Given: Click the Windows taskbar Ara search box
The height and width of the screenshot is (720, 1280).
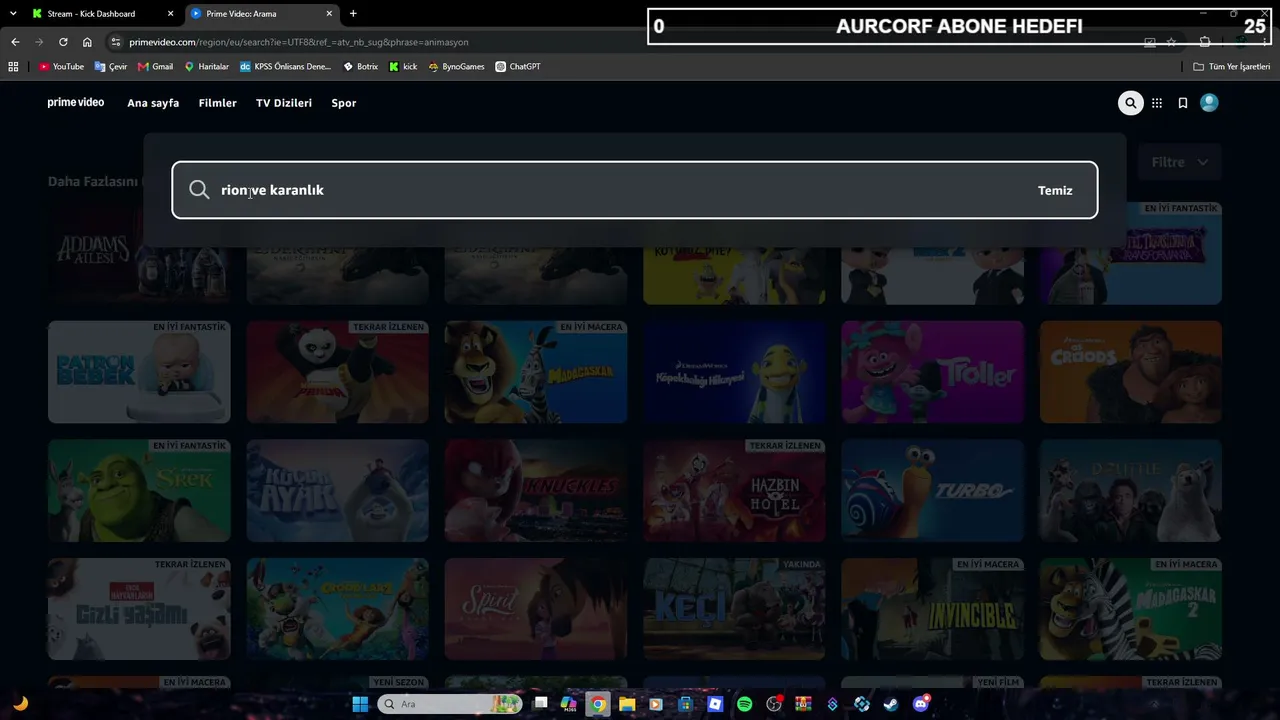Looking at the screenshot, I should (450, 704).
